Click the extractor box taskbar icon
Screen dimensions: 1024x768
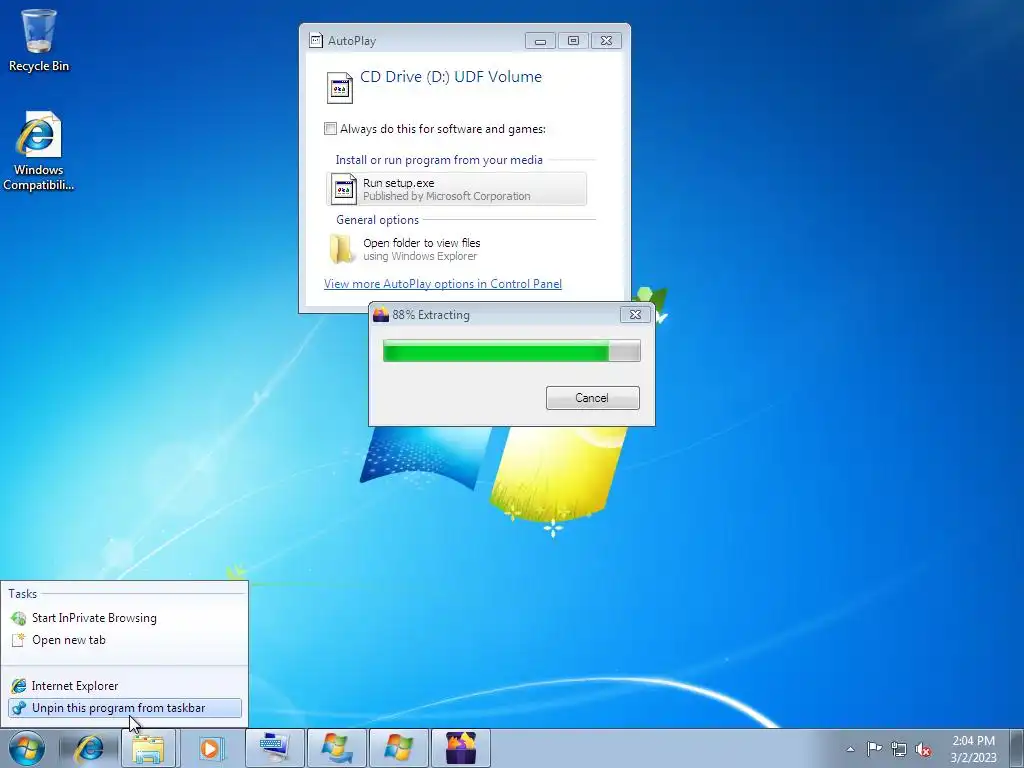point(461,748)
